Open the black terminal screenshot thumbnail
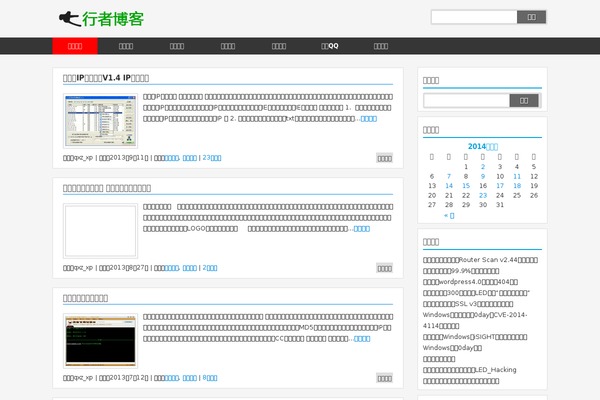The height and width of the screenshot is (400, 600). (x=100, y=341)
